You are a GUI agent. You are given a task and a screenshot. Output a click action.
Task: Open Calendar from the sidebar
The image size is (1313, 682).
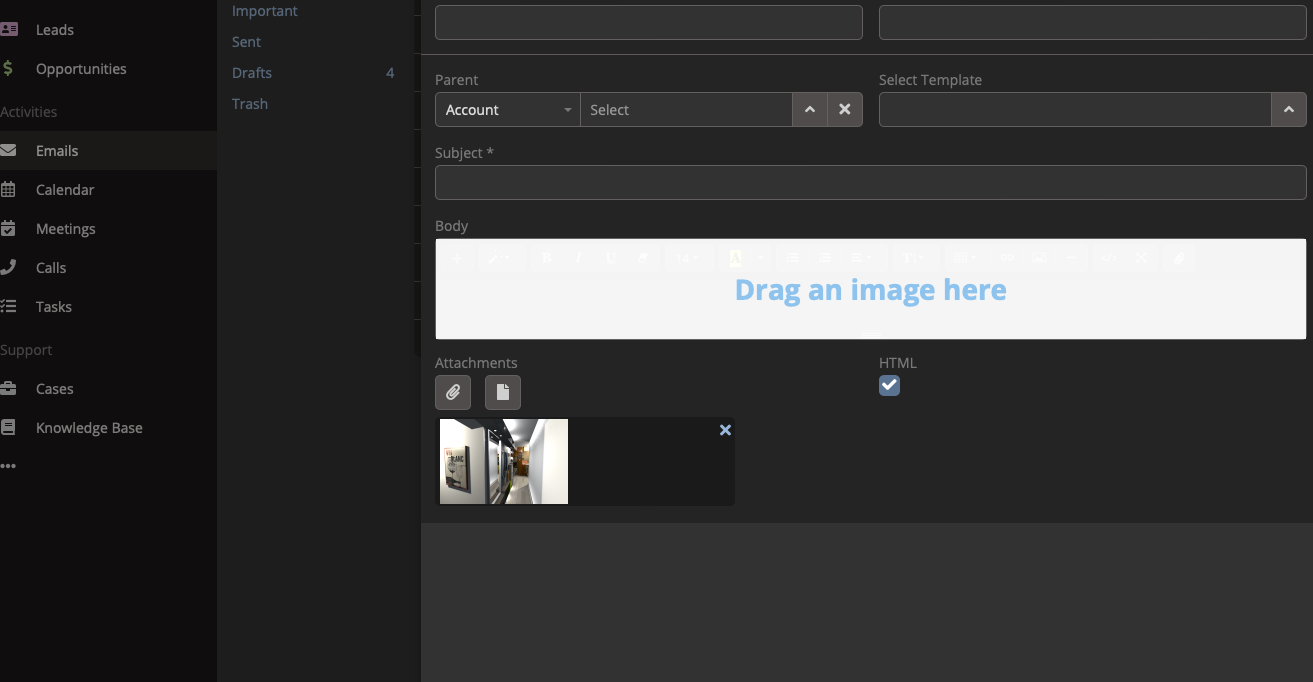point(65,190)
